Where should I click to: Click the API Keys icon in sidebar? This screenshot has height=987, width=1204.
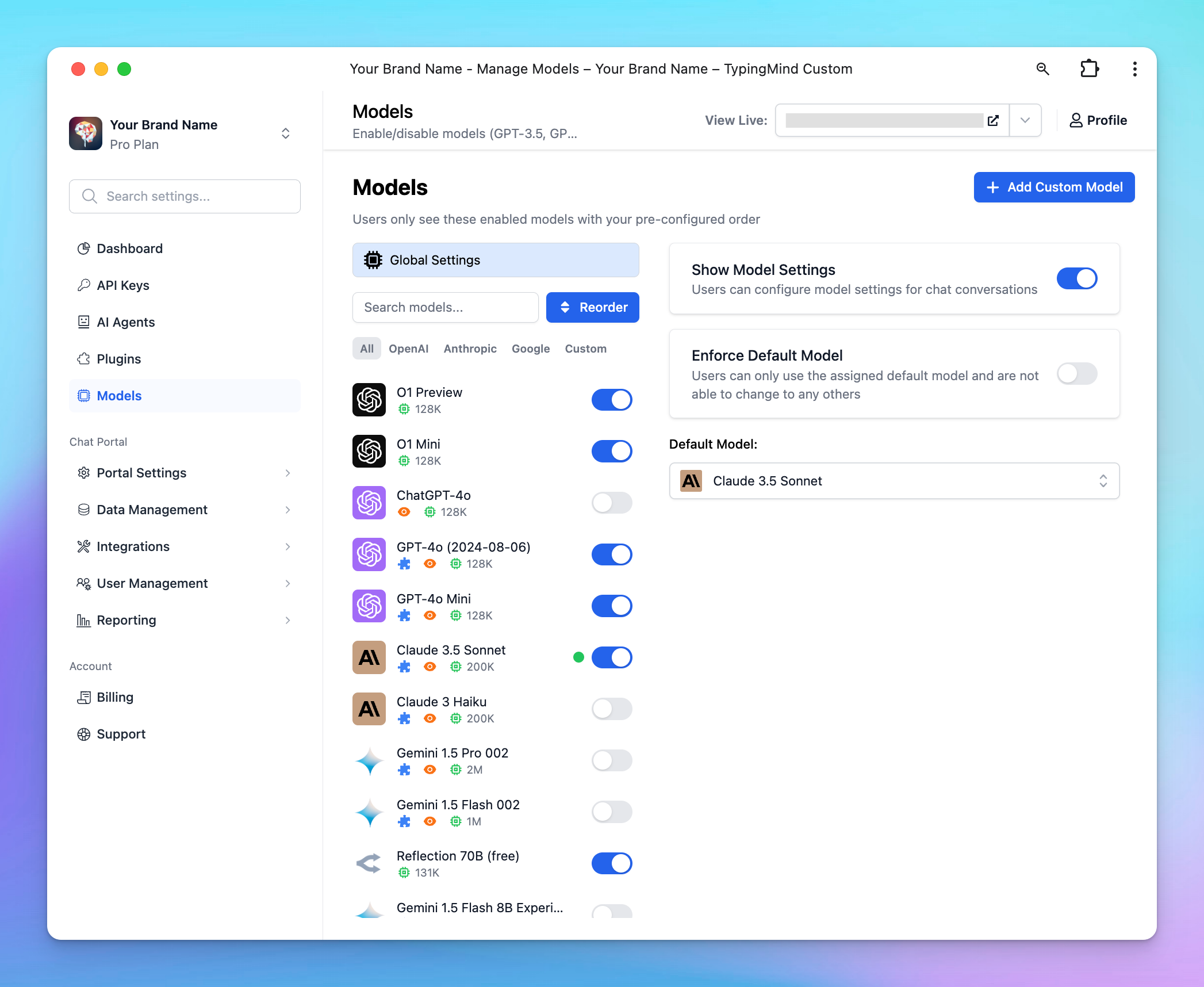83,284
